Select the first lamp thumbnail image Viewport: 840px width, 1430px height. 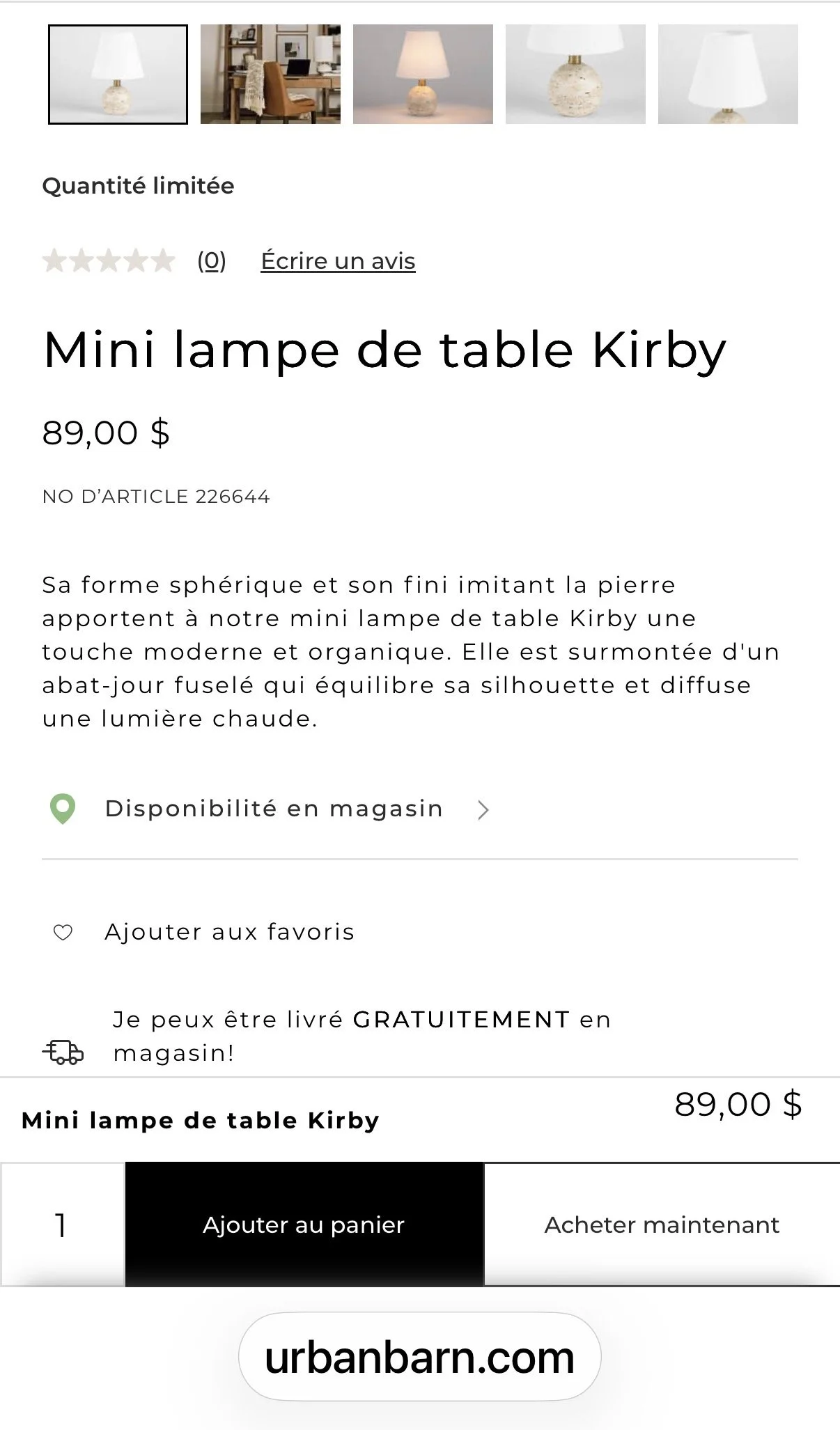(x=118, y=75)
